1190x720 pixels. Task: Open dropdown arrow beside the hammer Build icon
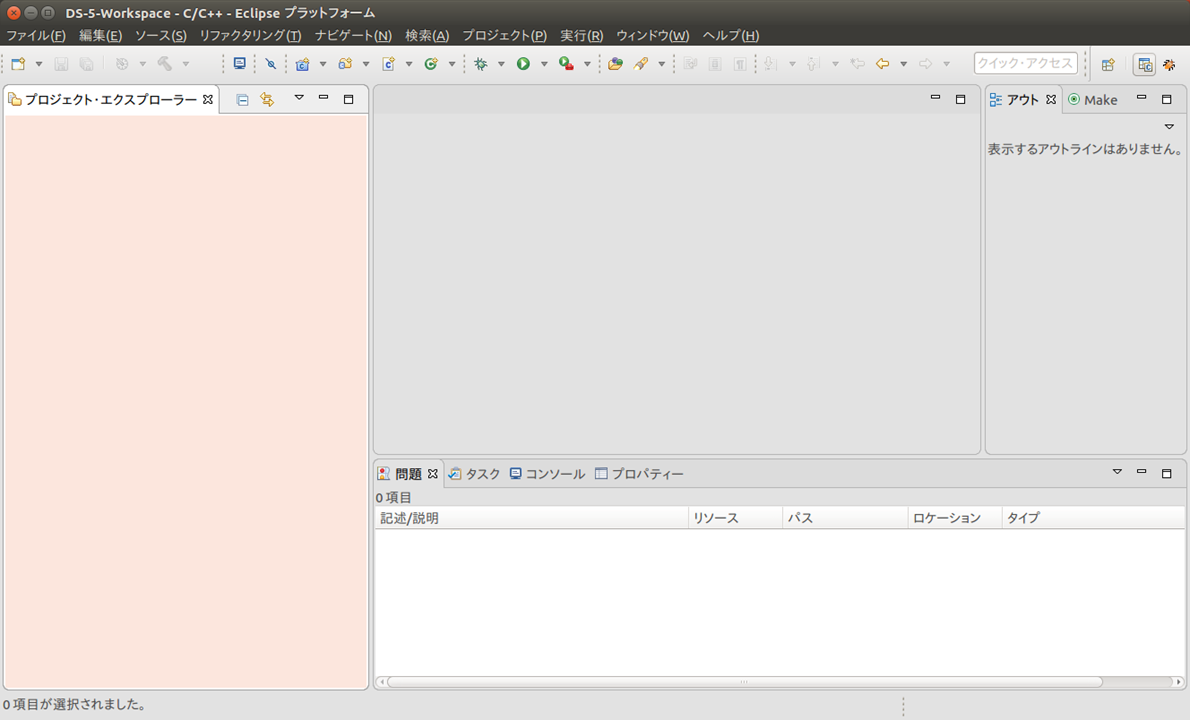(186, 64)
